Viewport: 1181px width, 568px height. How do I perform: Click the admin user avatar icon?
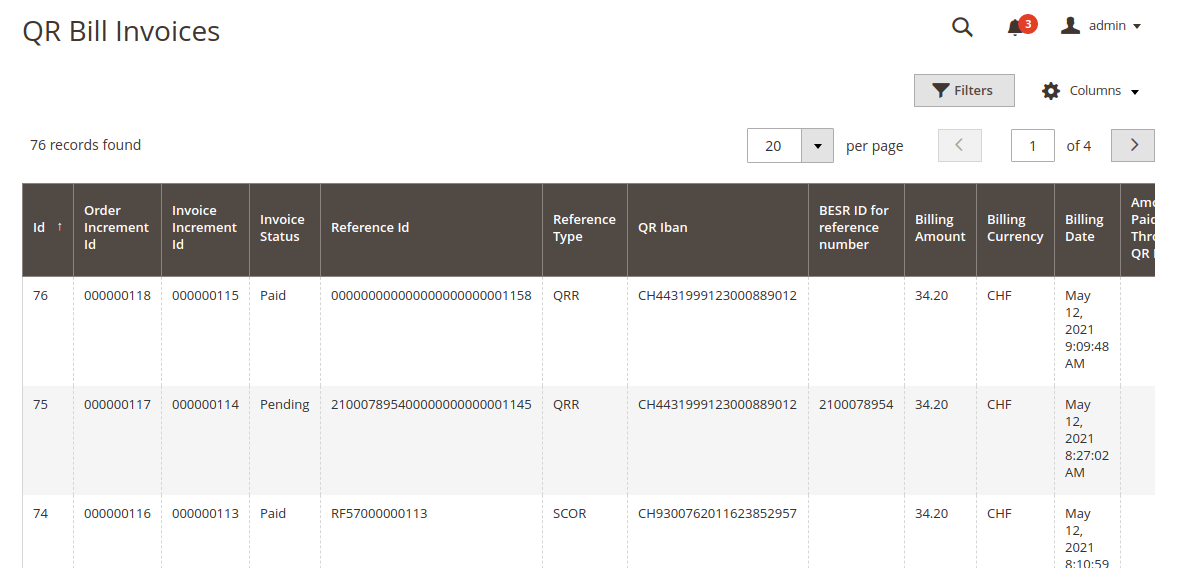click(1070, 26)
